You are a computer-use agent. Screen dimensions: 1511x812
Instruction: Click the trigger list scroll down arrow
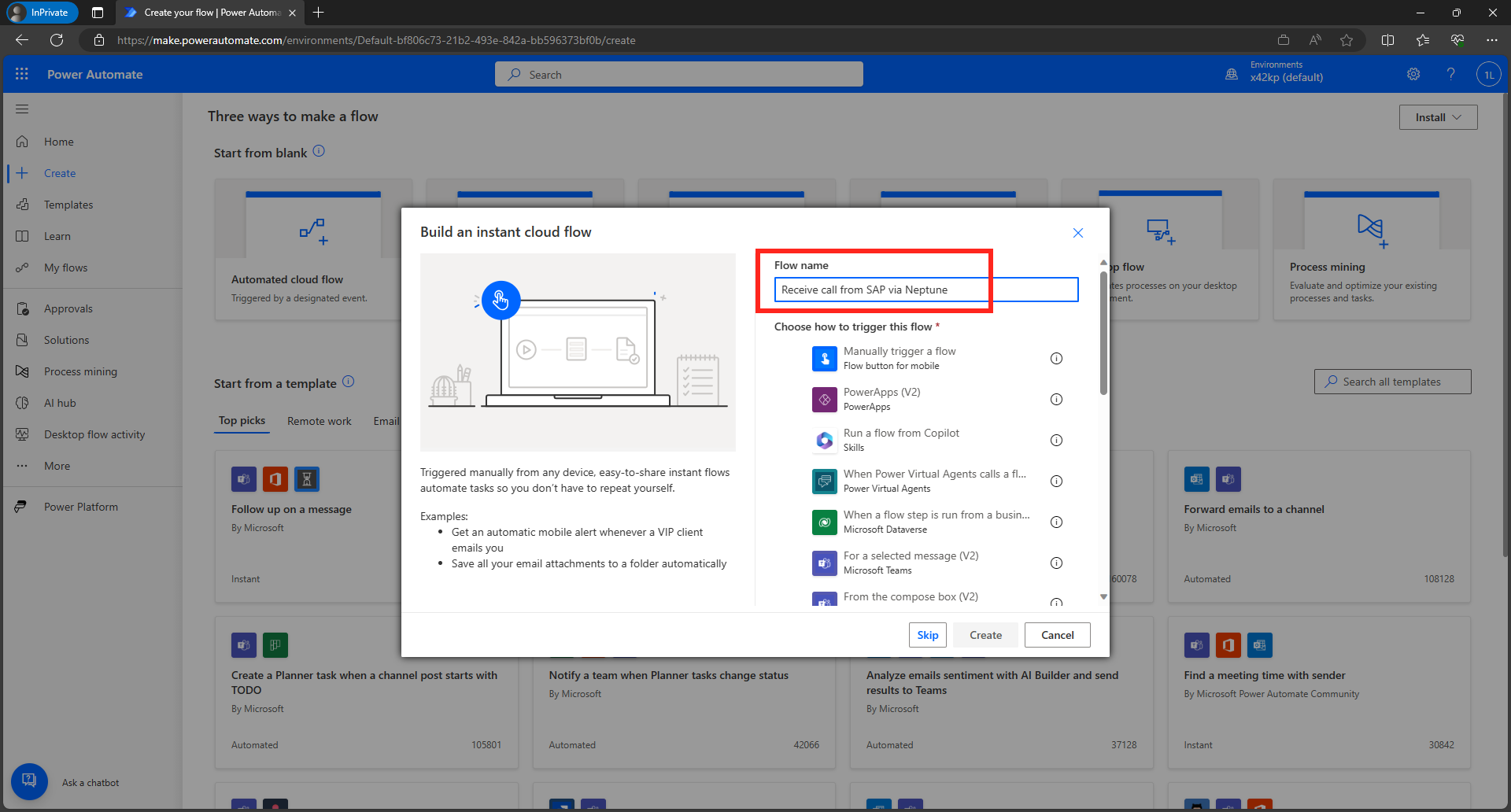click(1103, 597)
